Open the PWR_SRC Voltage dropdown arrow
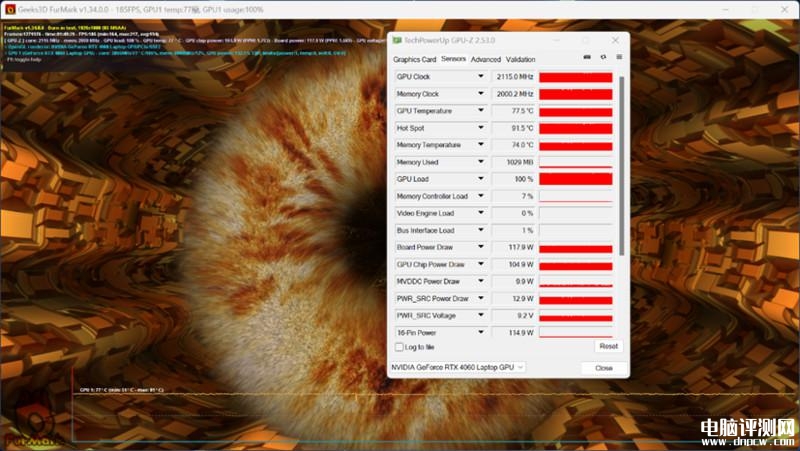800x451 pixels. (x=481, y=315)
